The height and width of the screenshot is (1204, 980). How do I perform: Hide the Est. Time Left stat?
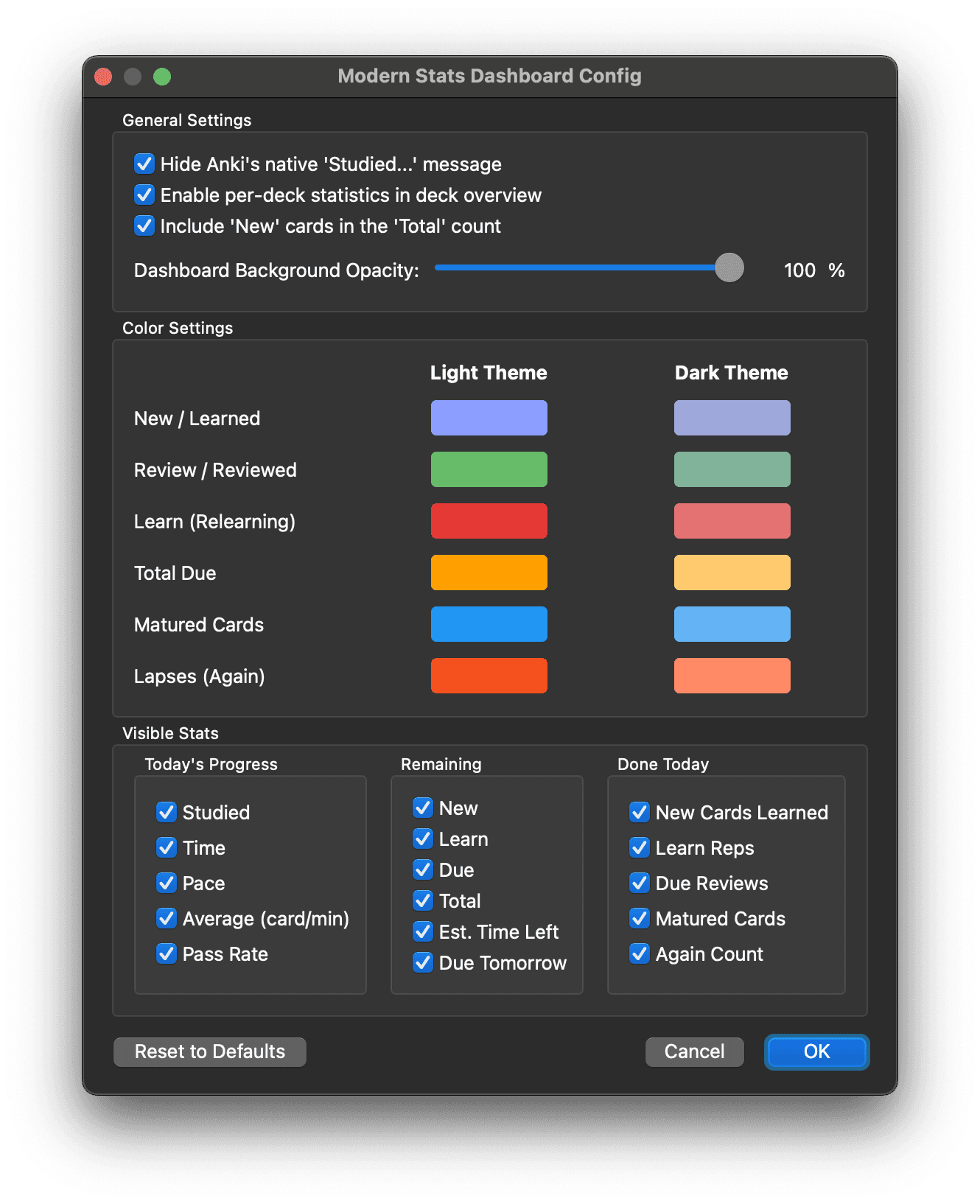(x=423, y=931)
